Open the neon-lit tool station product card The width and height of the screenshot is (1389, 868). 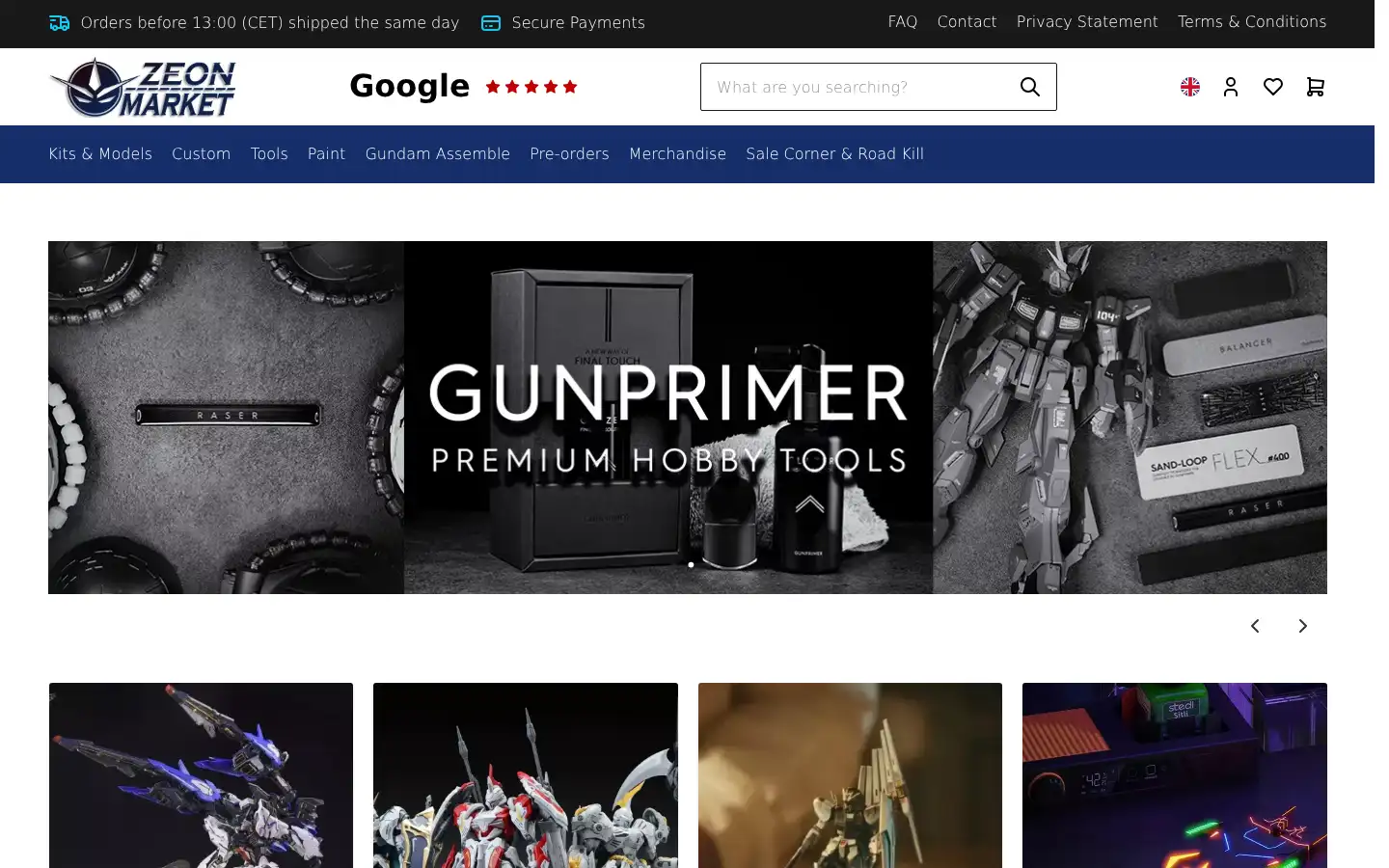pyautogui.click(x=1175, y=775)
